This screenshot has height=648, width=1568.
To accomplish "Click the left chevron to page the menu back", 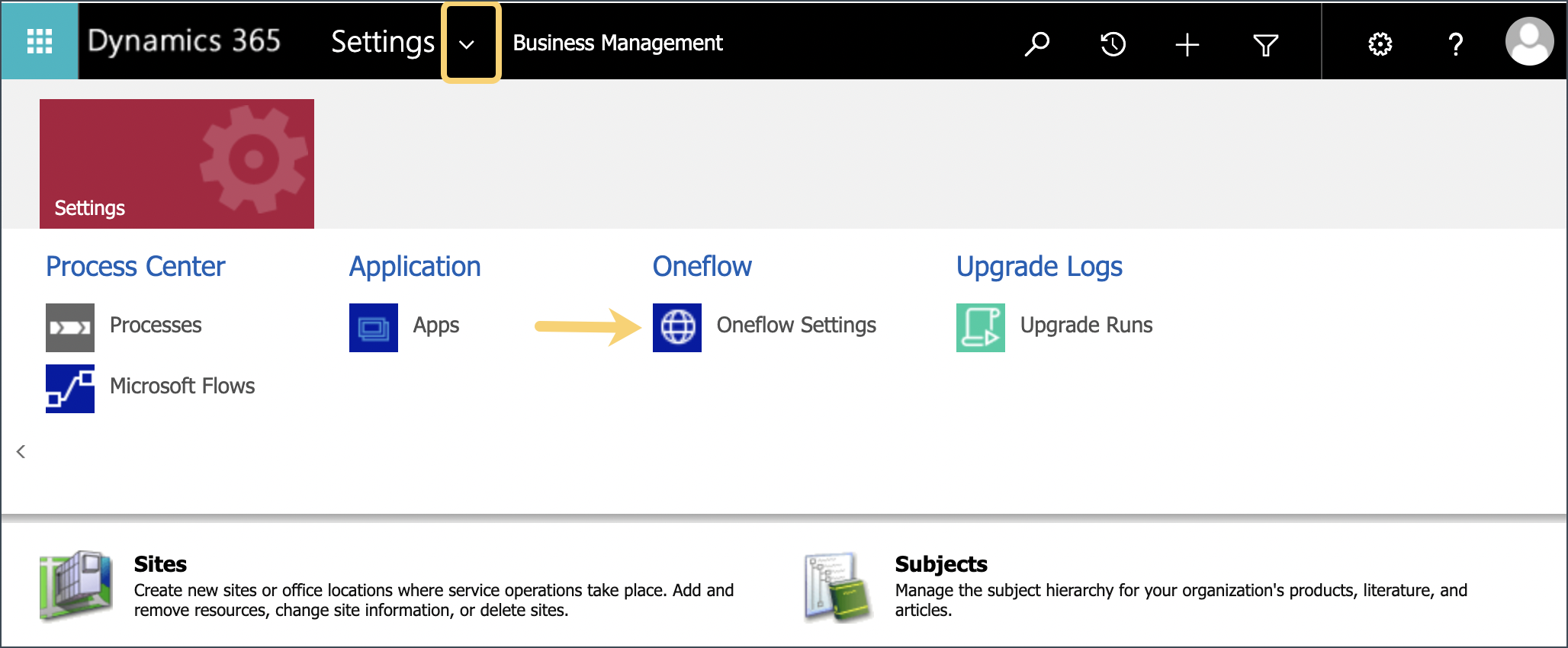I will 21,451.
